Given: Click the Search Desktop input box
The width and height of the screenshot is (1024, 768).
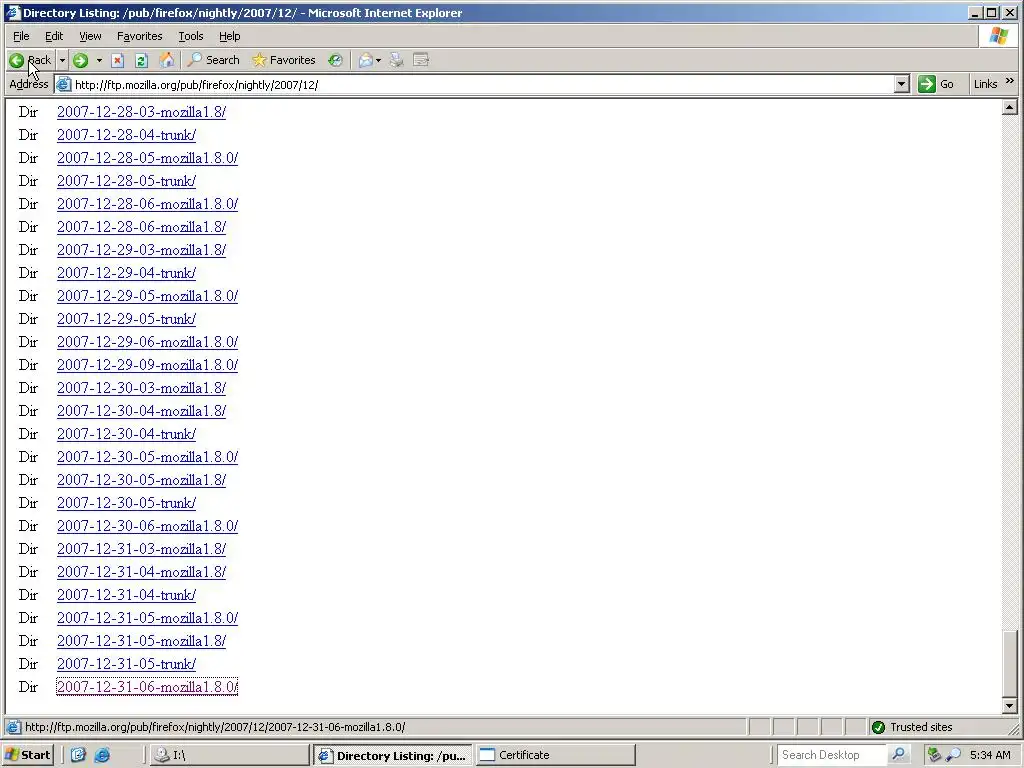Looking at the screenshot, I should [833, 755].
